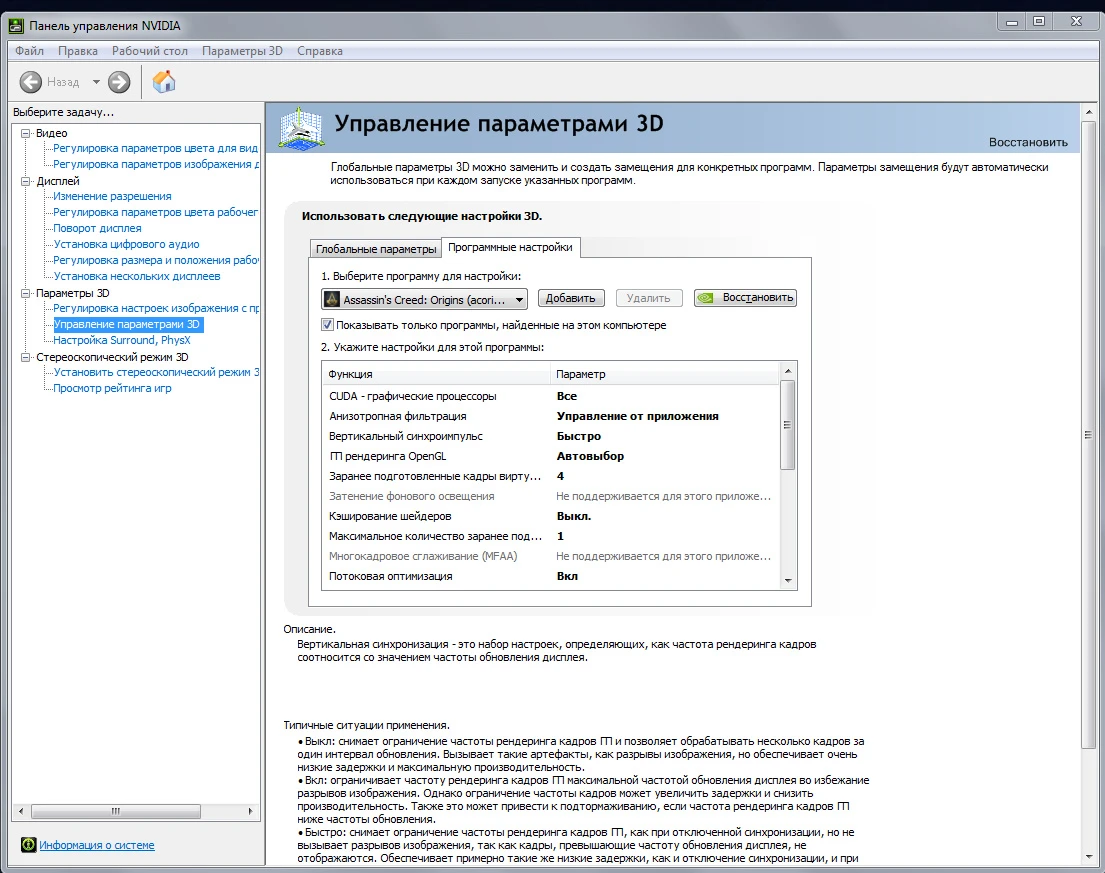Select the Вертикальный синхроимпульс row
The image size is (1105, 873).
tap(550, 436)
